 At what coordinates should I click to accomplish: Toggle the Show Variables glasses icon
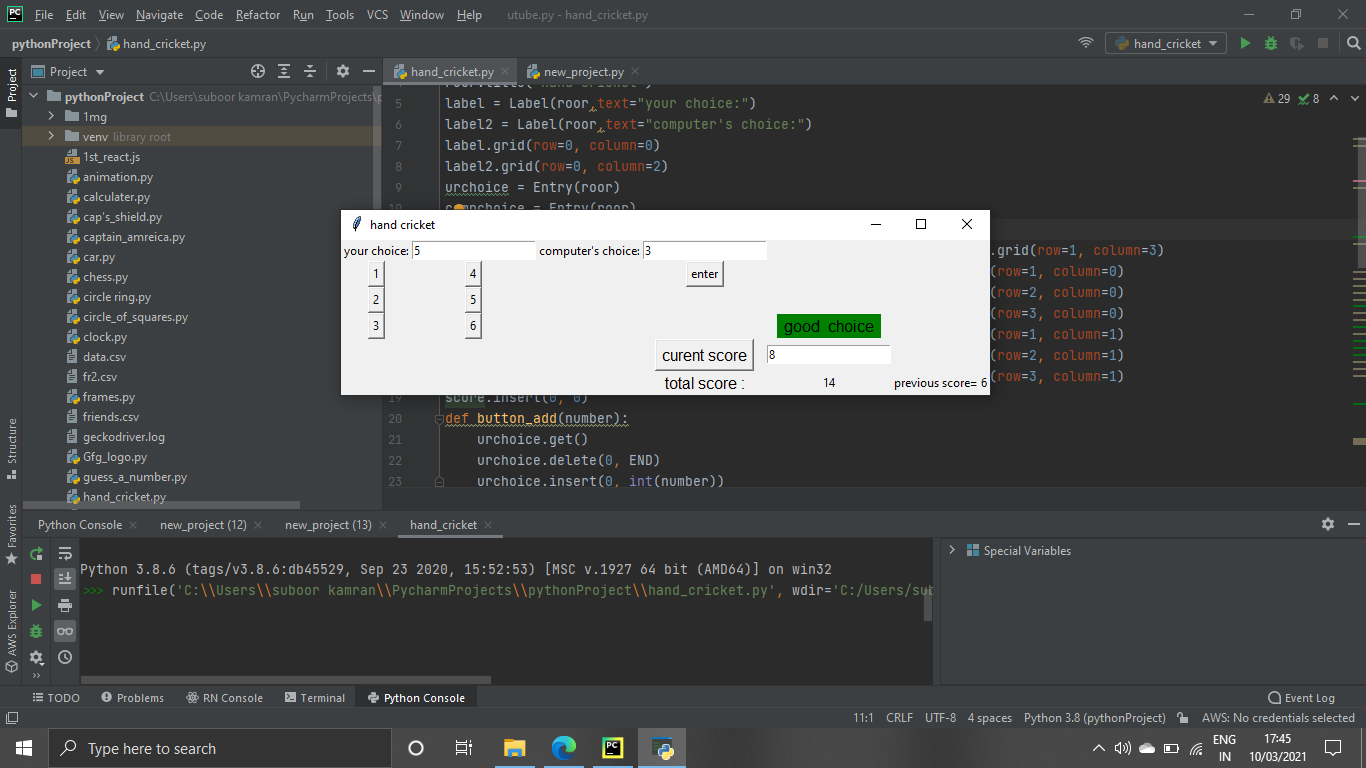(64, 631)
